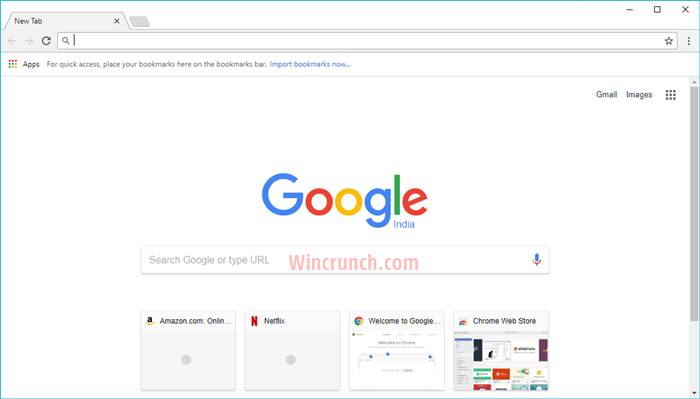Reload the page with the refresh icon
Viewport: 700px width, 399px height.
tap(46, 41)
